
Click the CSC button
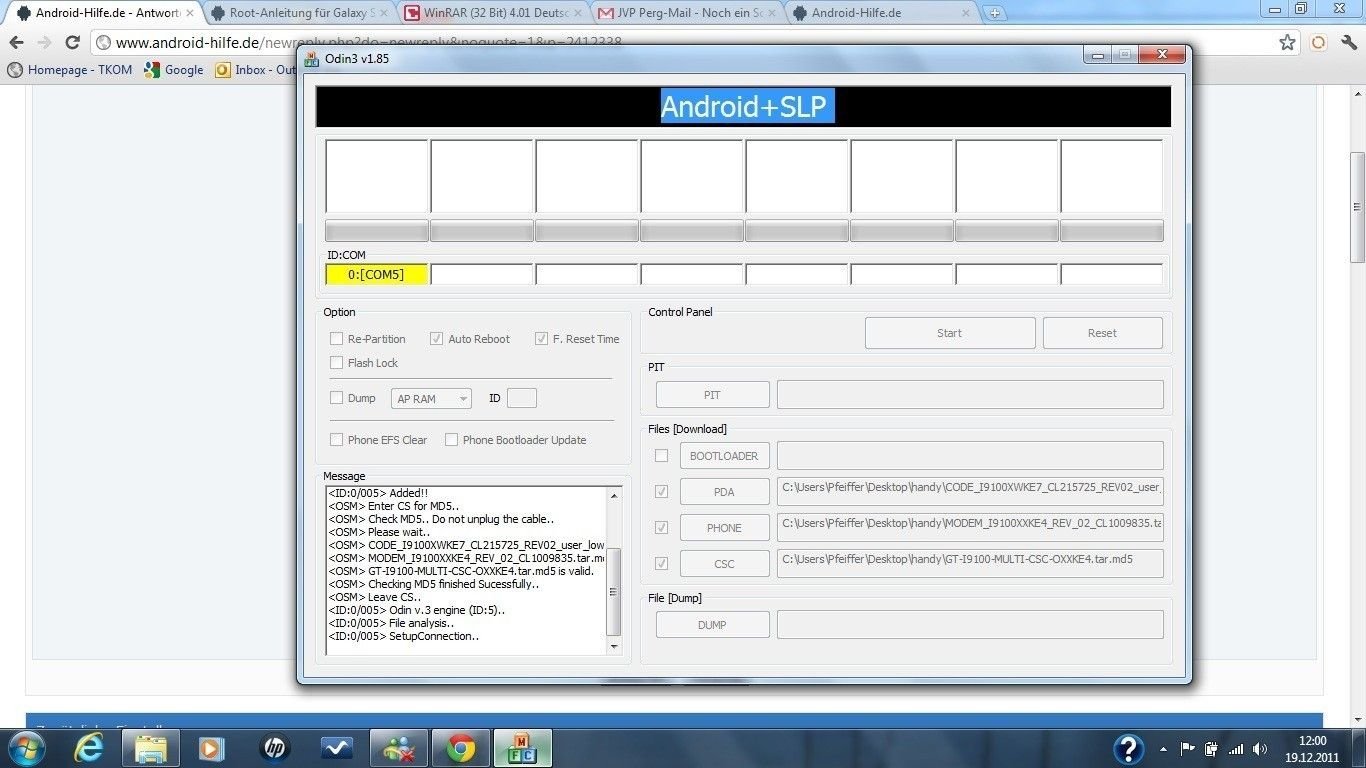pyautogui.click(x=725, y=564)
